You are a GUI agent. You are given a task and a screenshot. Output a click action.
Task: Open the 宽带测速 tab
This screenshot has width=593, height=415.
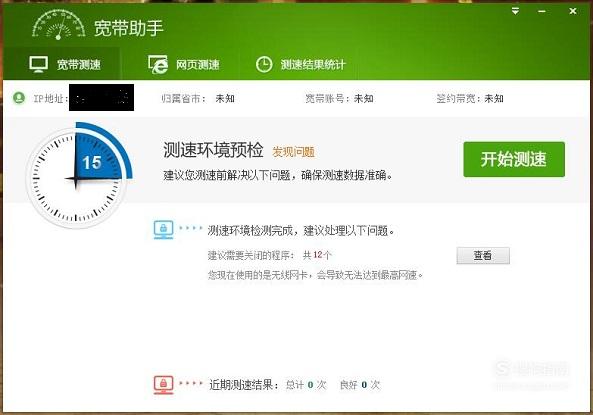62,64
